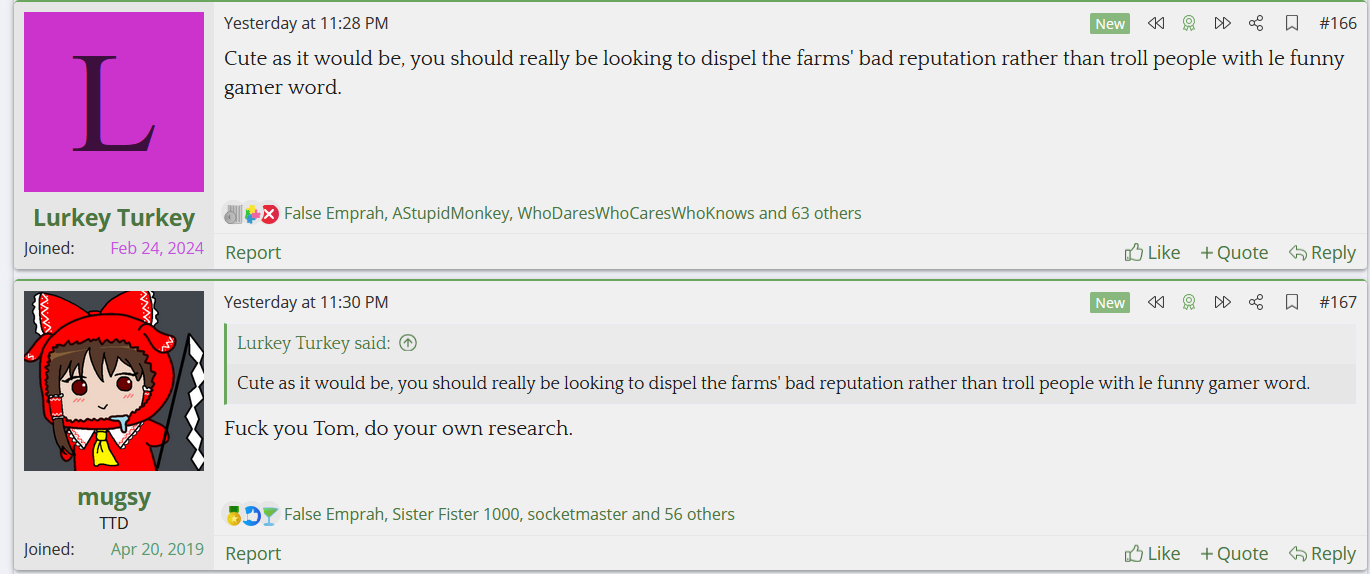
Task: Toggle the bookmark on post #167
Action: [1291, 302]
